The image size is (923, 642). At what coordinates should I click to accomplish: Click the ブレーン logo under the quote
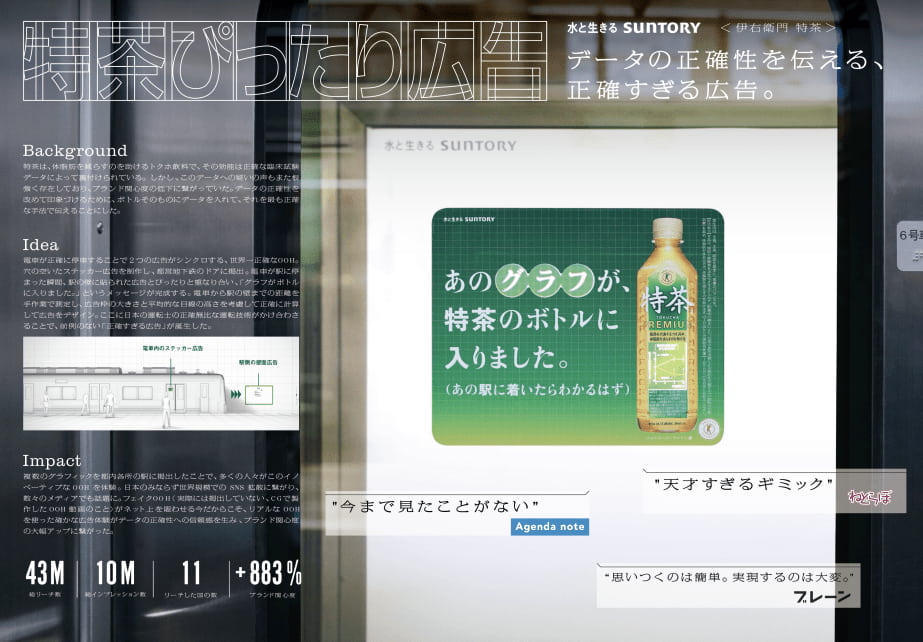tap(823, 597)
